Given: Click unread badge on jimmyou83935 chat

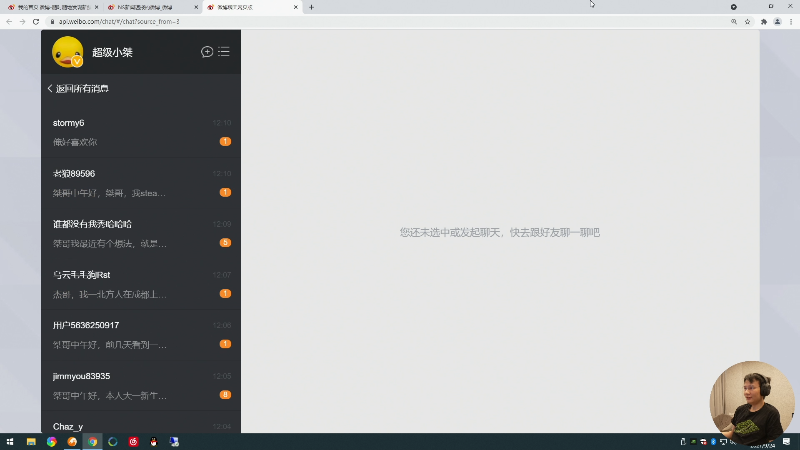Looking at the screenshot, I should coord(225,394).
